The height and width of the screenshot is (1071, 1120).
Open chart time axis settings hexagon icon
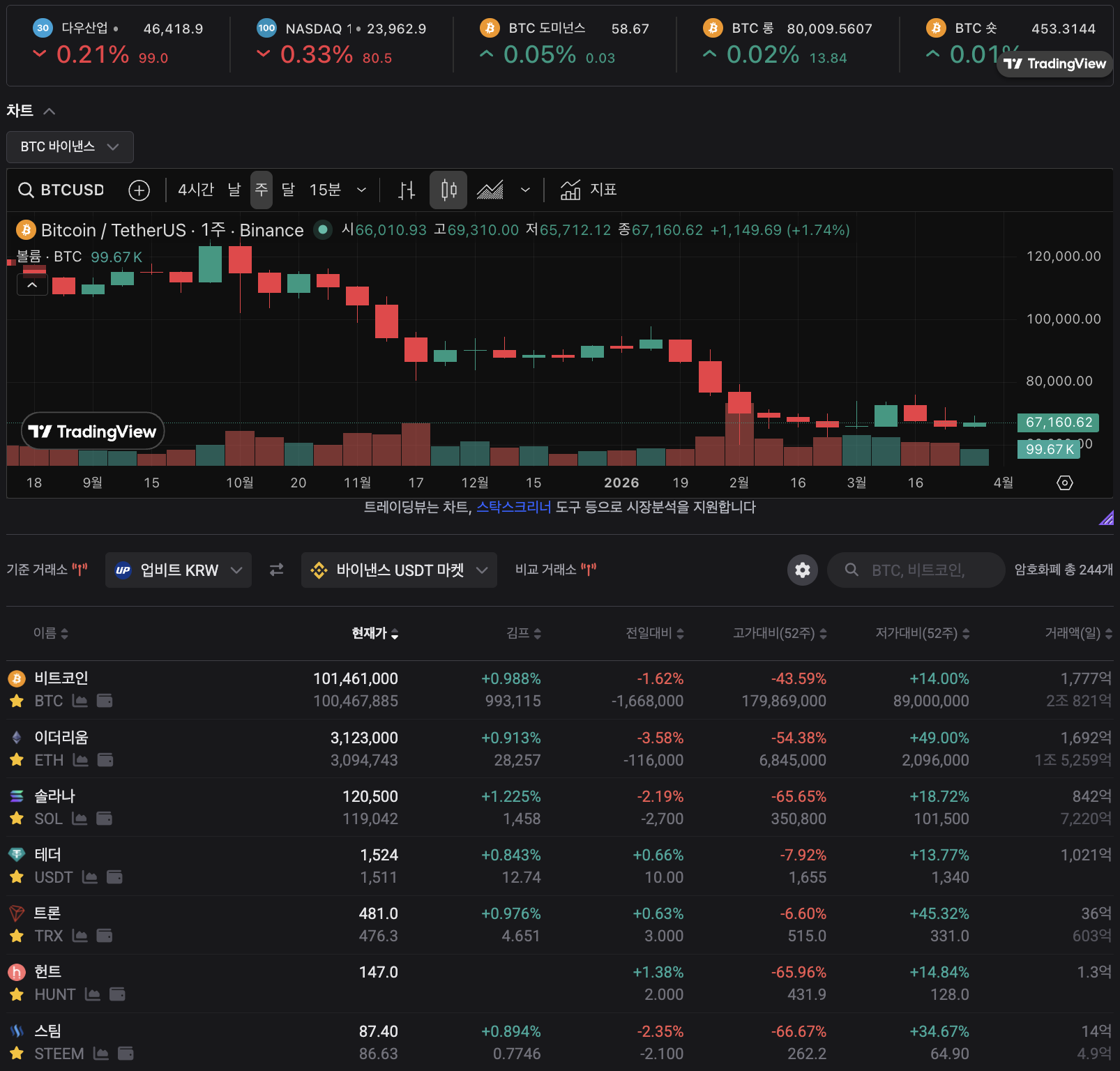[x=1065, y=483]
